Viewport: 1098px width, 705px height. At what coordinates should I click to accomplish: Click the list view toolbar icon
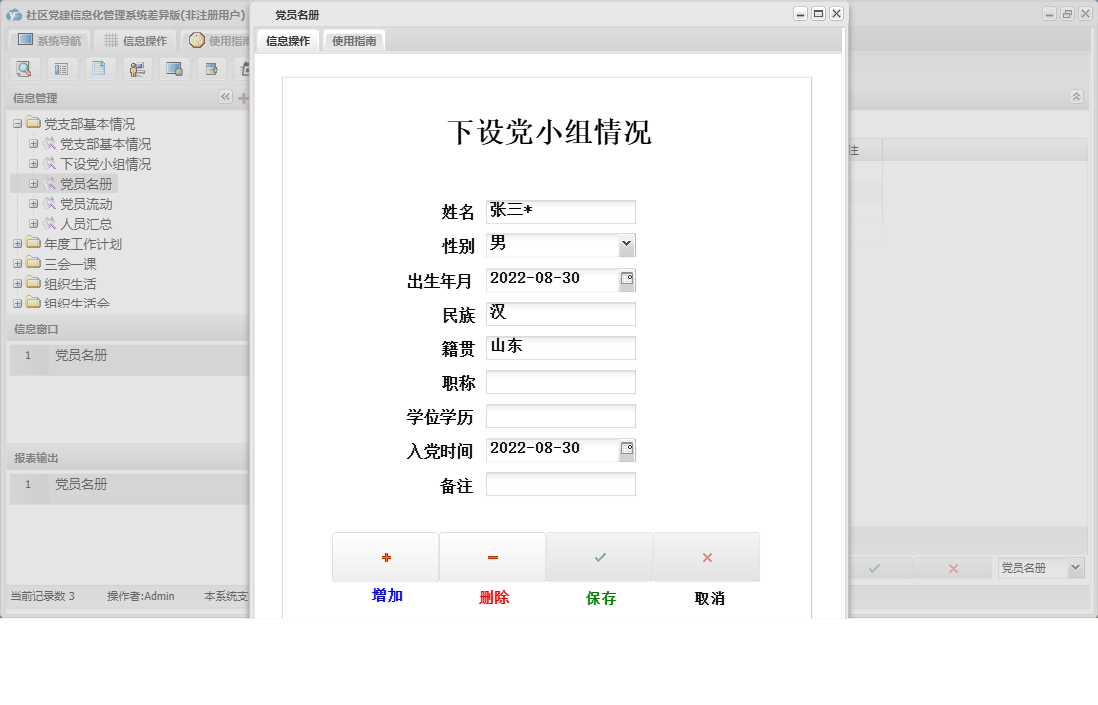click(61, 68)
